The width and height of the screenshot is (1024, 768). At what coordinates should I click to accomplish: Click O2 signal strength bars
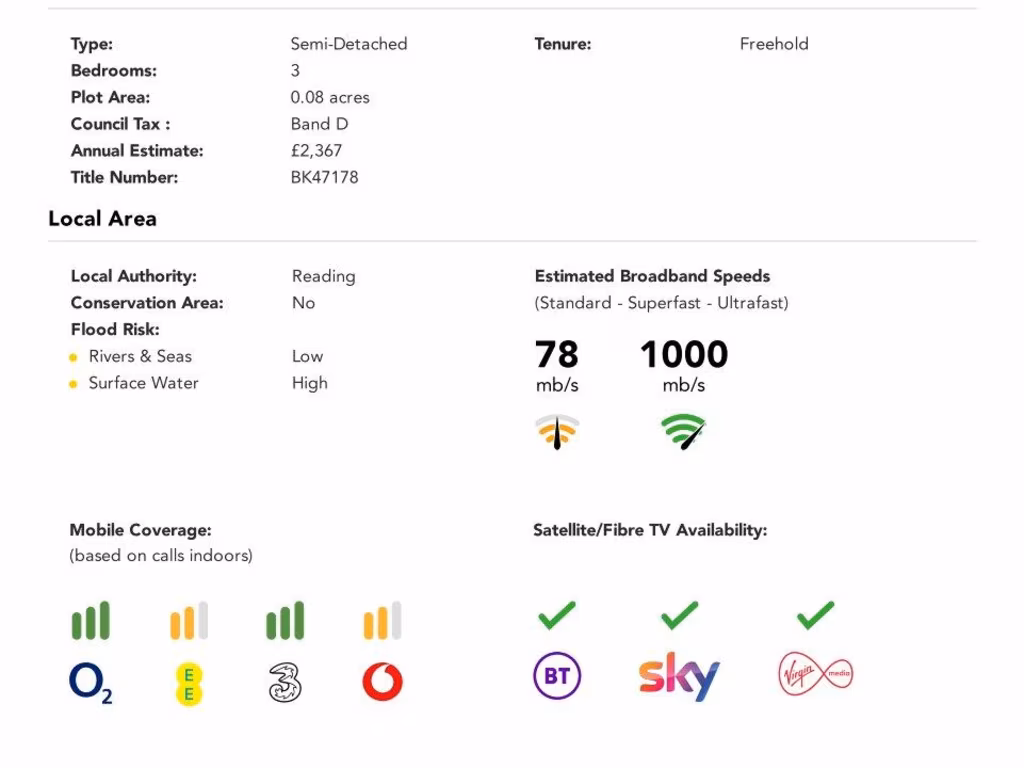(90, 621)
